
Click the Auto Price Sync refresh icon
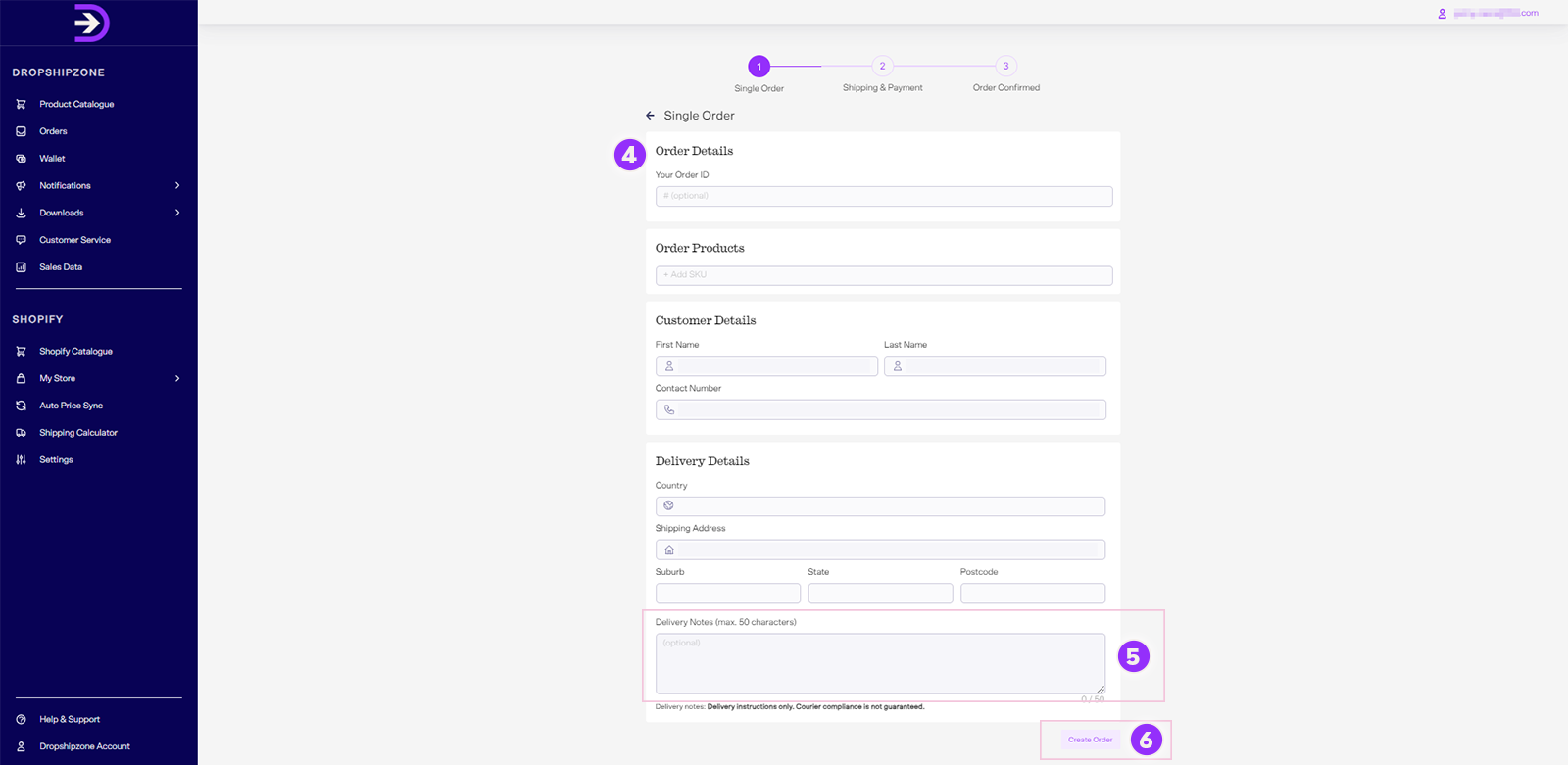pyautogui.click(x=21, y=406)
